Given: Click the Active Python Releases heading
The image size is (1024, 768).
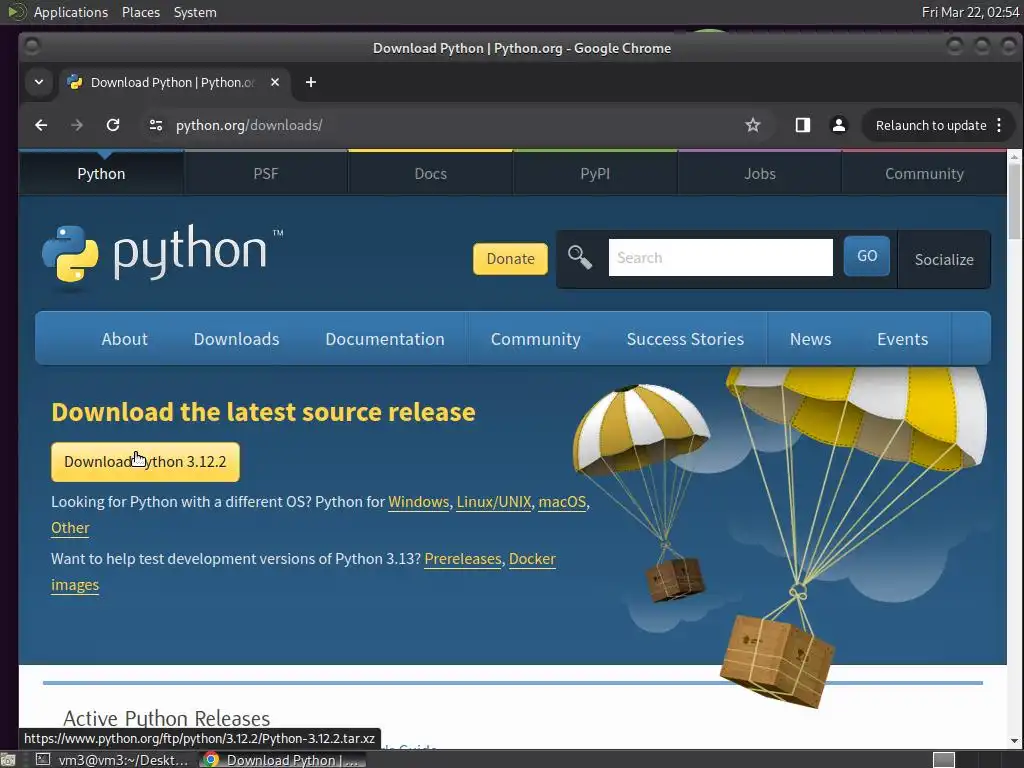Looking at the screenshot, I should click(167, 718).
